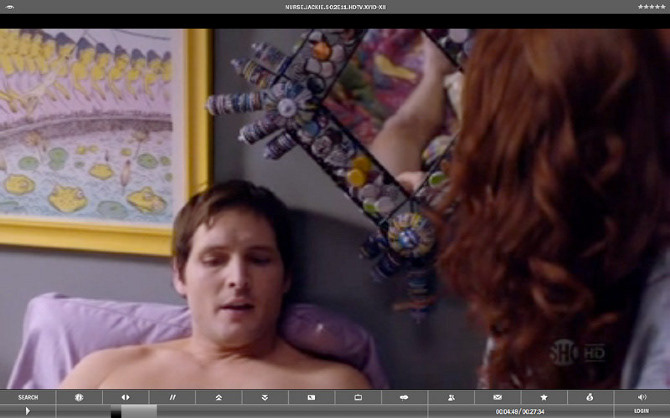Click the globe icon in the toolbar
This screenshot has width=670, height=418.
click(79, 397)
